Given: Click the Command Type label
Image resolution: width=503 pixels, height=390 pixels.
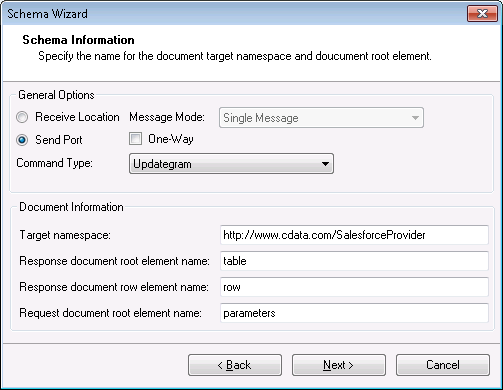Looking at the screenshot, I should pyautogui.click(x=55, y=163).
